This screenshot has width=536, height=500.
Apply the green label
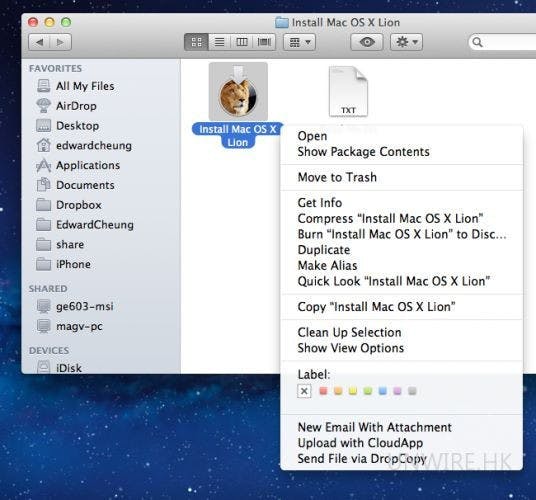(x=368, y=391)
